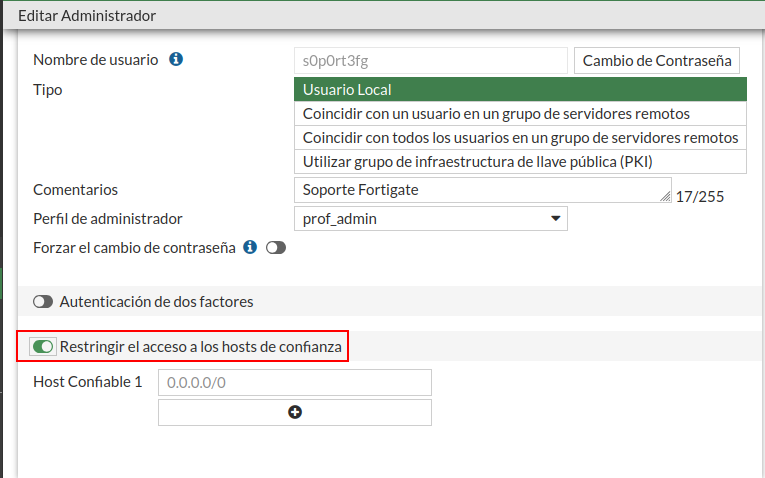The width and height of the screenshot is (765, 478).
Task: Click the Perfil de administrador label
Action: [108, 219]
